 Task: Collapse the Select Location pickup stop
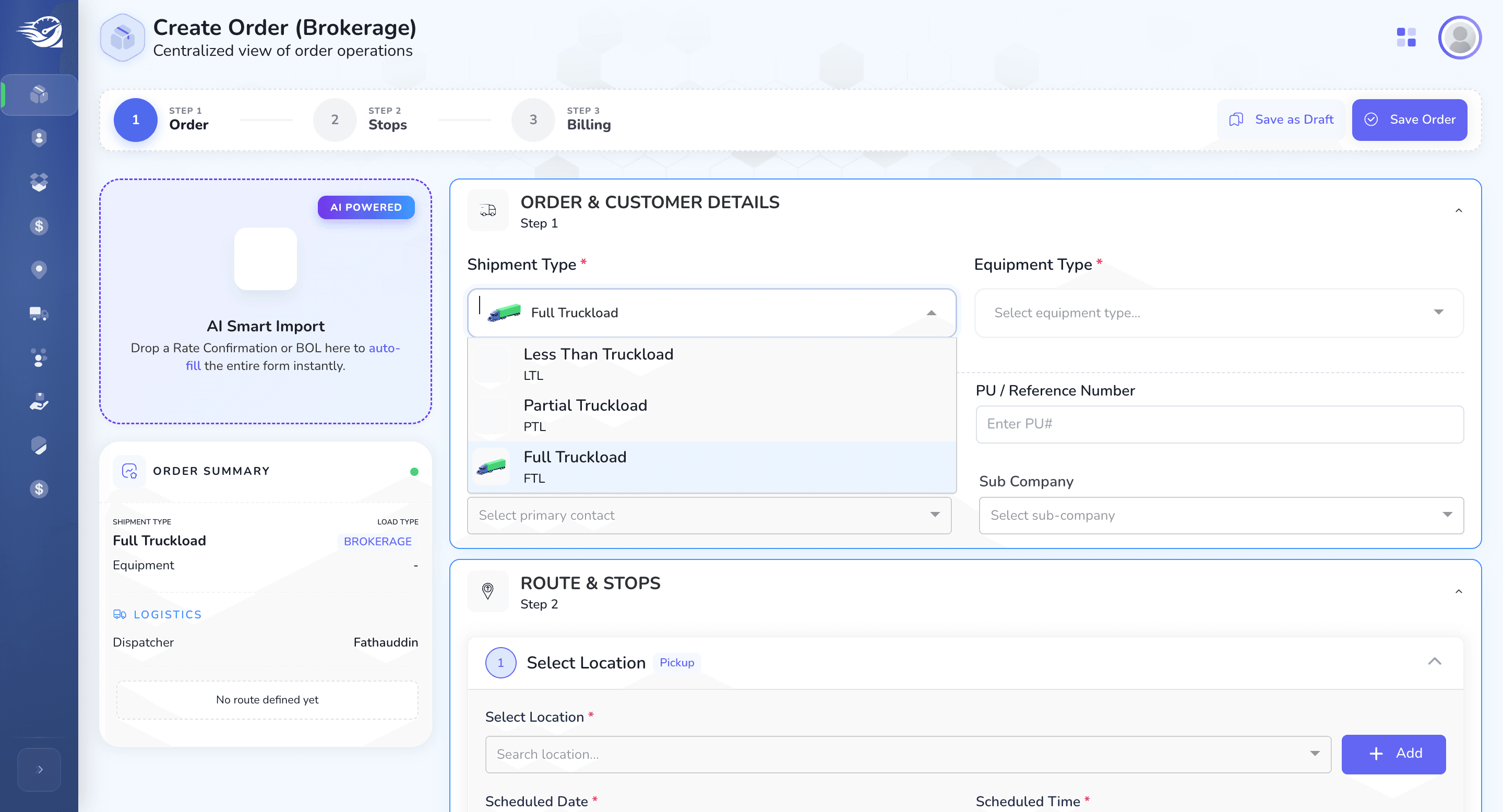tap(1435, 661)
